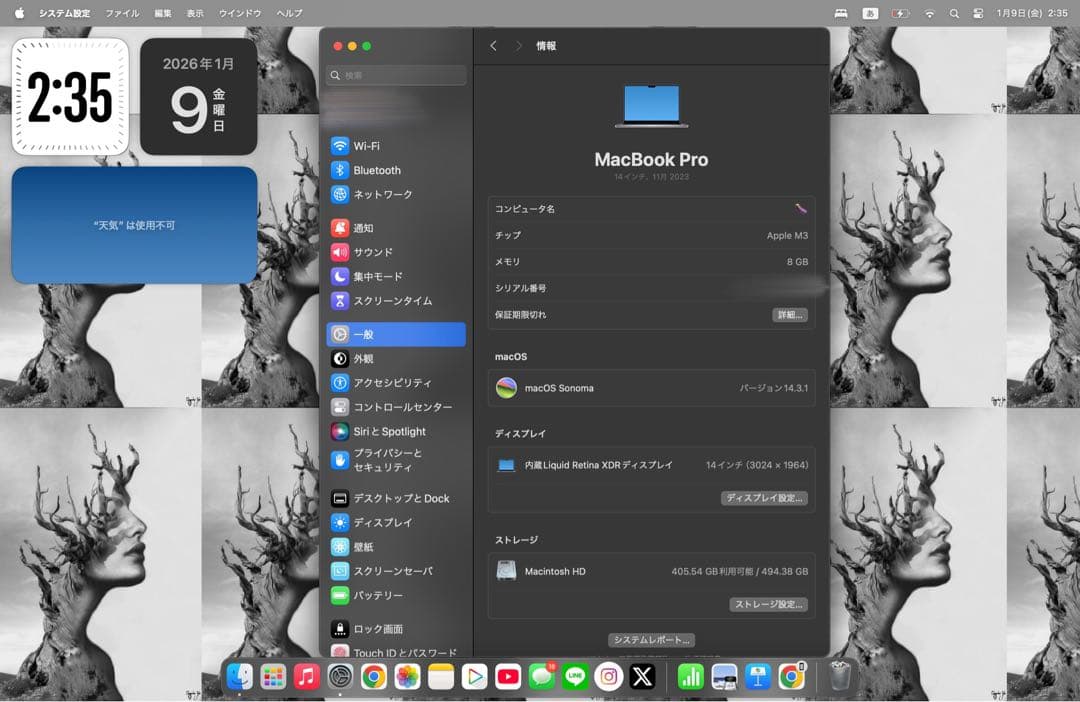Open システムレポート… at the bottom
This screenshot has height=702, width=1080.
pos(651,640)
